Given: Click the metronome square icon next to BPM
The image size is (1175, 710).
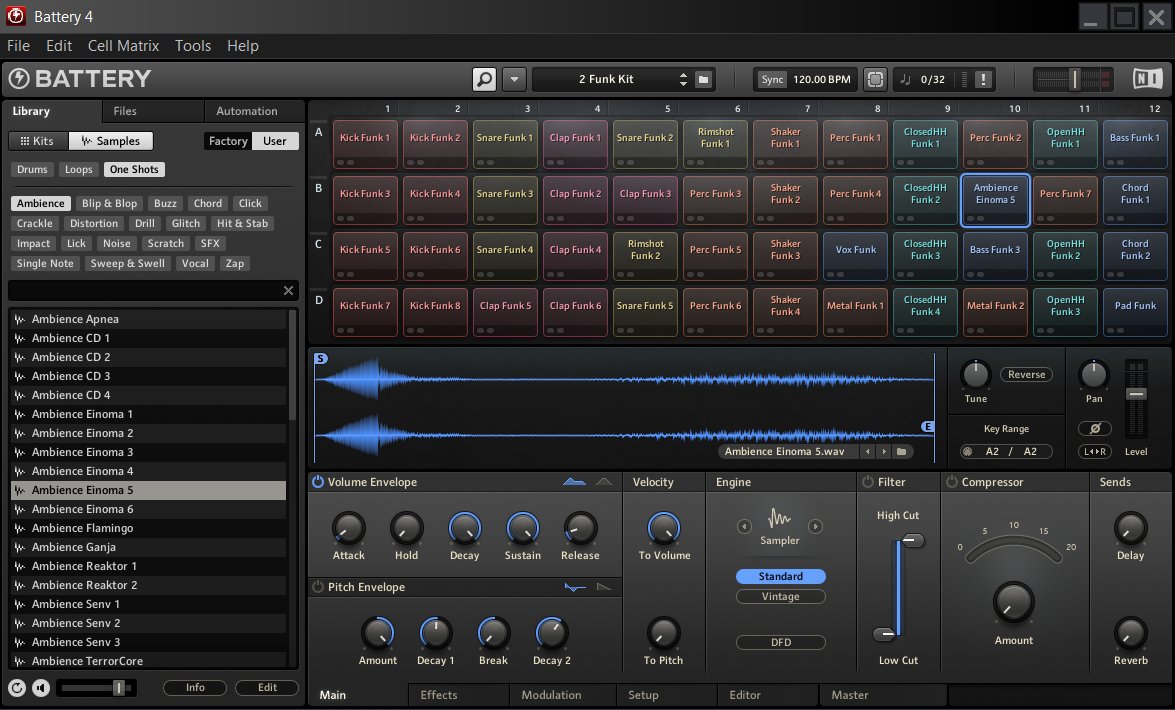Looking at the screenshot, I should pos(875,79).
